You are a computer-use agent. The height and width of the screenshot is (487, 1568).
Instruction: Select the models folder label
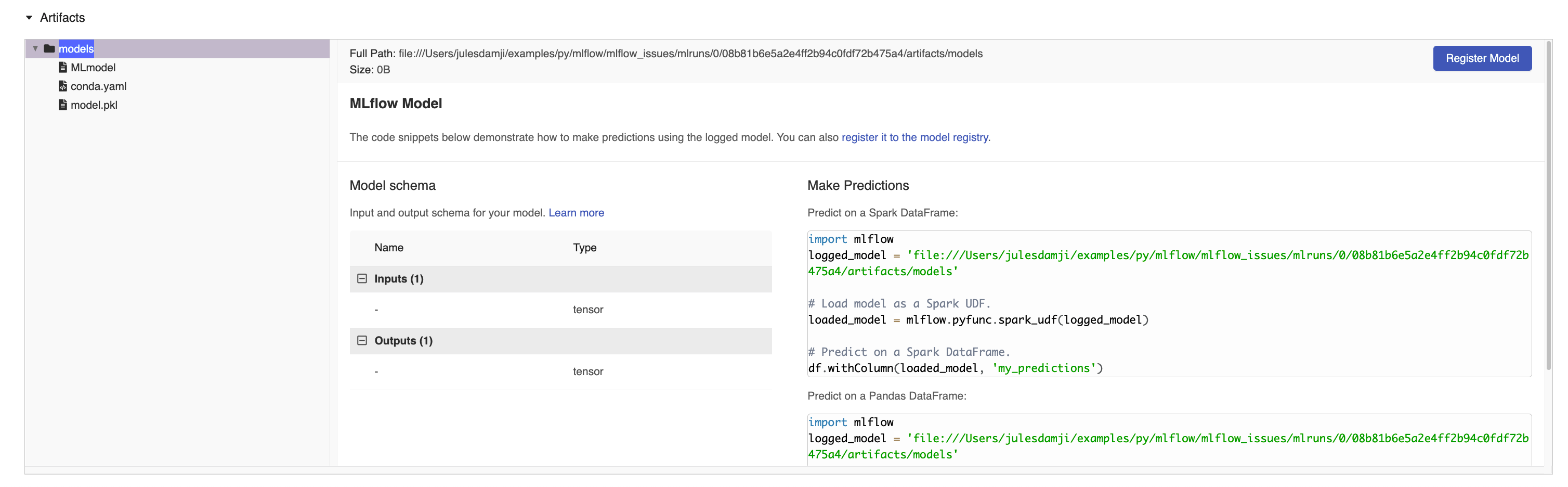(x=76, y=49)
